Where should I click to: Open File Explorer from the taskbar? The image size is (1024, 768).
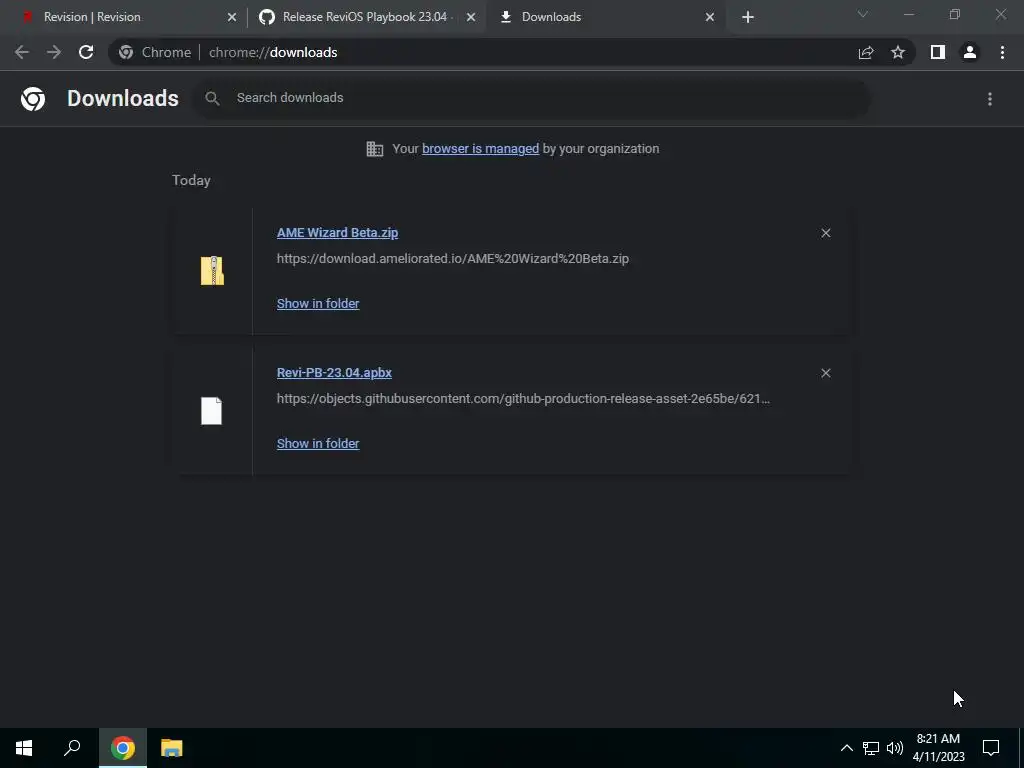tap(172, 748)
